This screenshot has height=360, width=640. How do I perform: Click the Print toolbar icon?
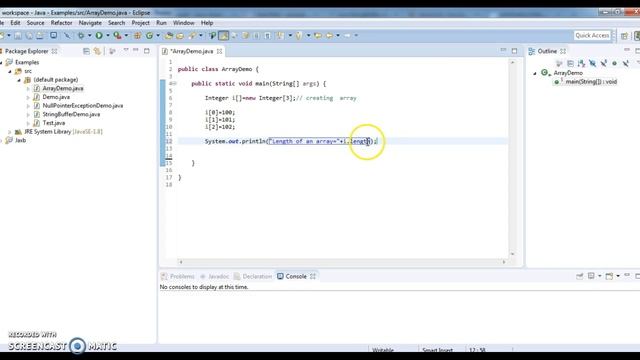(x=40, y=36)
